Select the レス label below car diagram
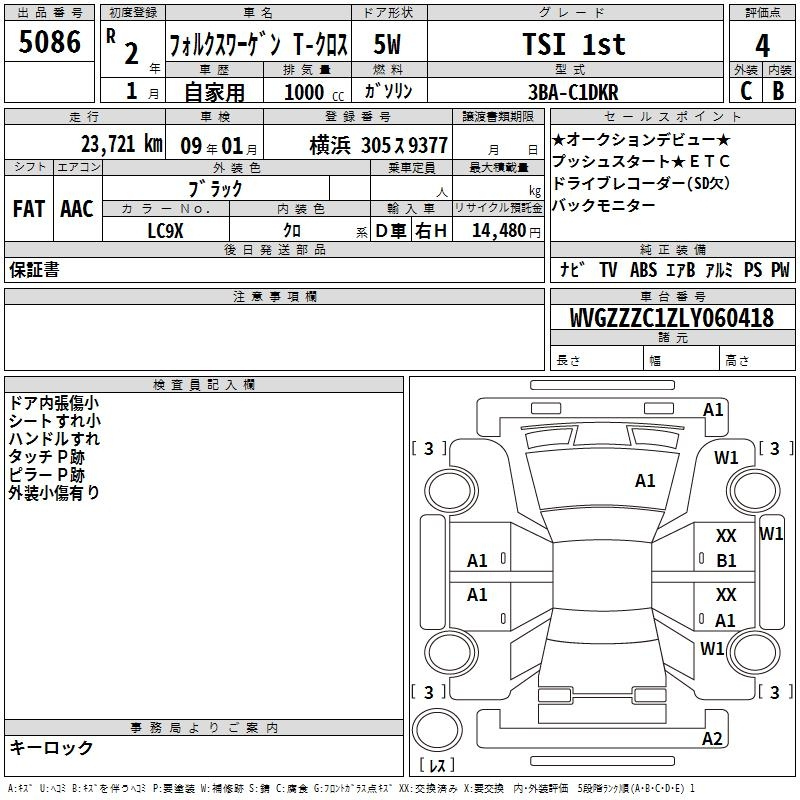Screen dimensions: 800x800 (436, 767)
